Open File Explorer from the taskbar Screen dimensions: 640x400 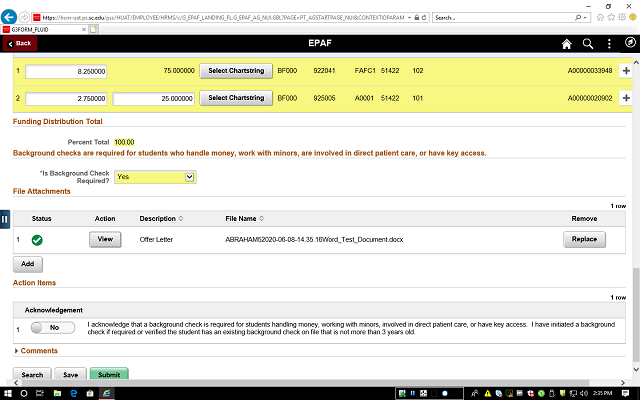[x=58, y=393]
